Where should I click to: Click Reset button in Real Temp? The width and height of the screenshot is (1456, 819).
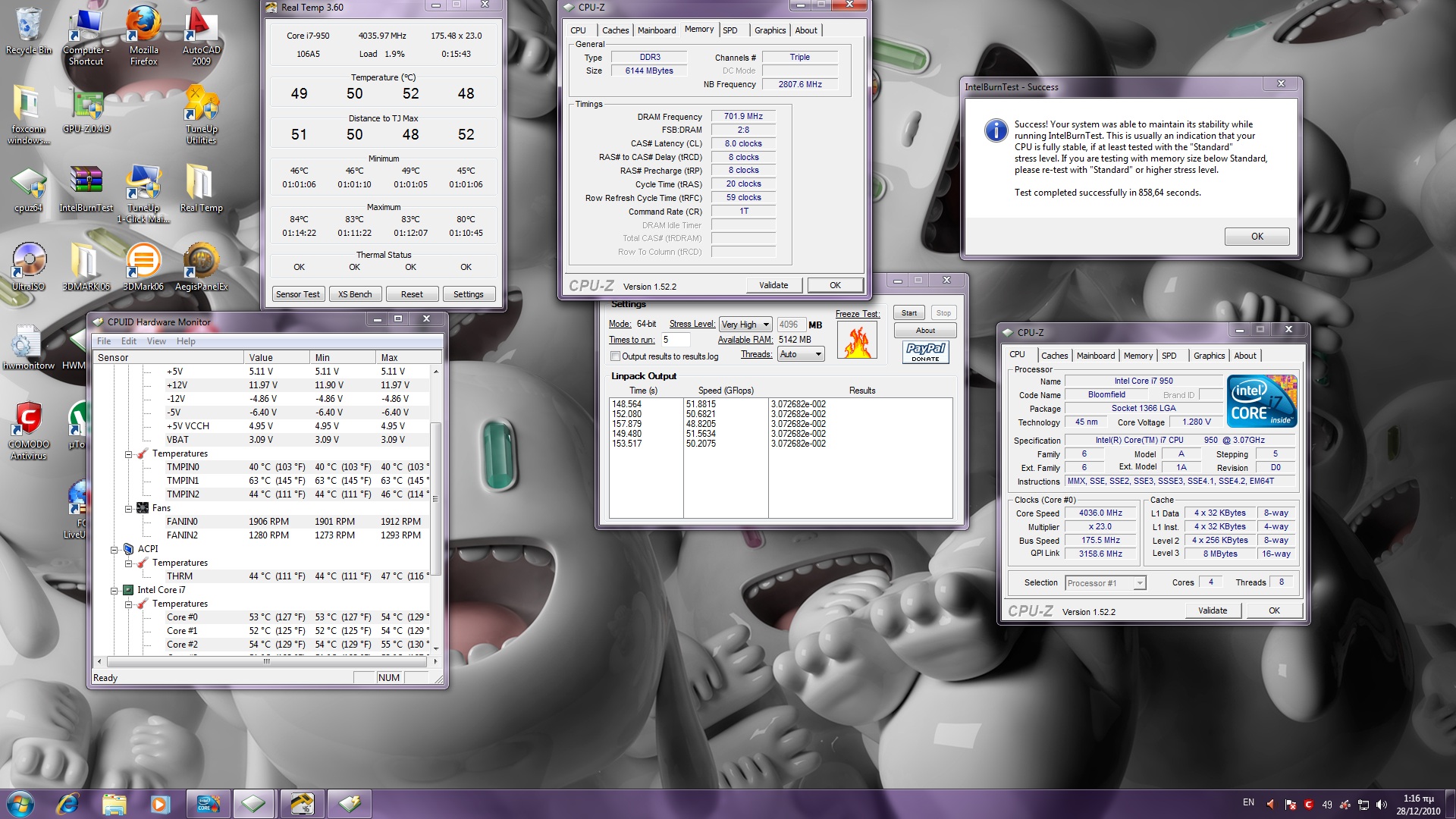point(412,294)
